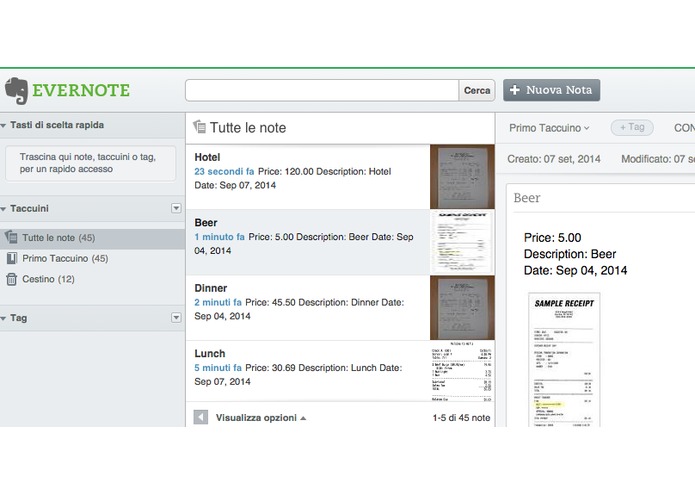
Task: Click the Creato: 07 set, 2014 date
Action: (x=554, y=159)
